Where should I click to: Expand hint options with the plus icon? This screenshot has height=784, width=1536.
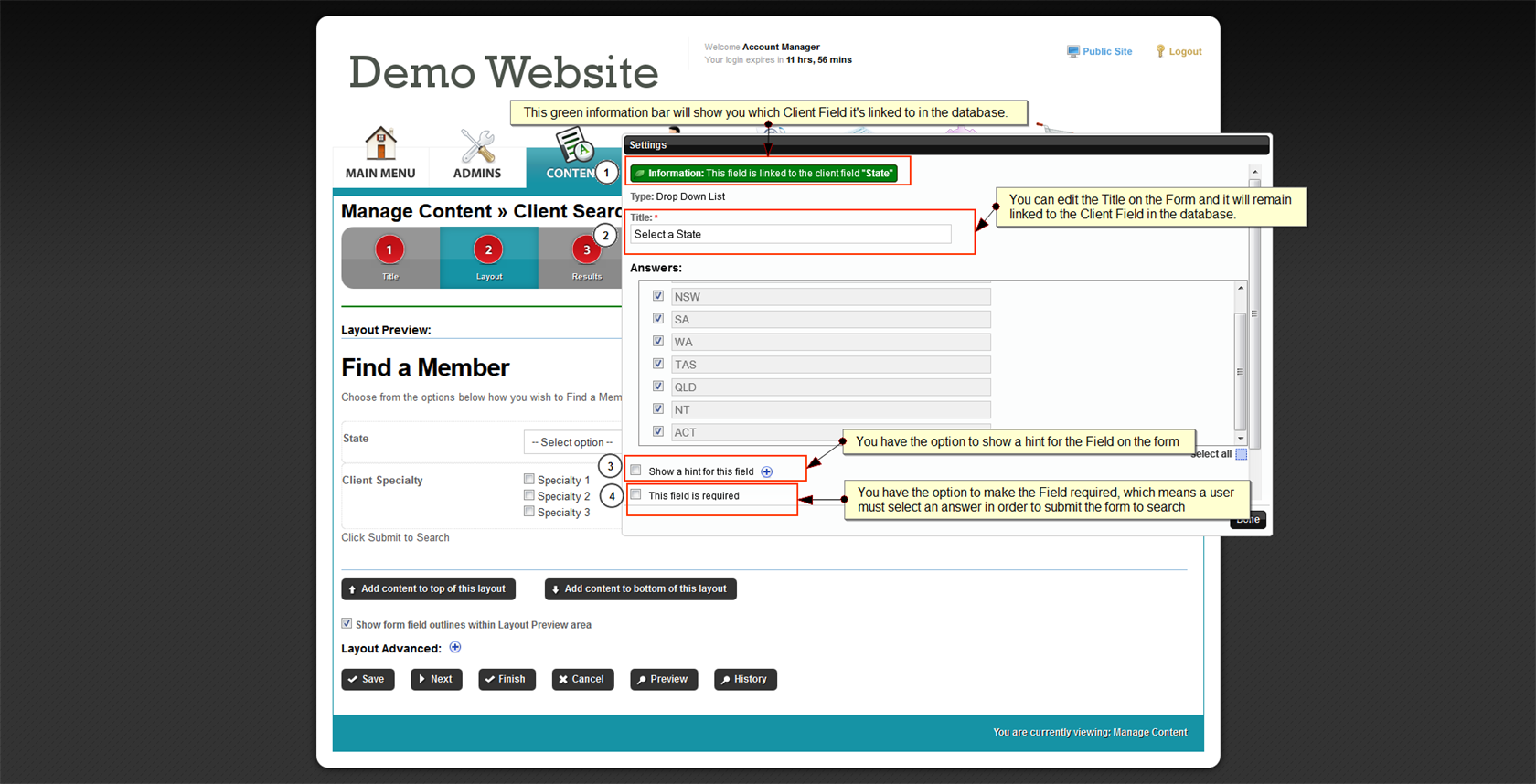click(x=767, y=471)
